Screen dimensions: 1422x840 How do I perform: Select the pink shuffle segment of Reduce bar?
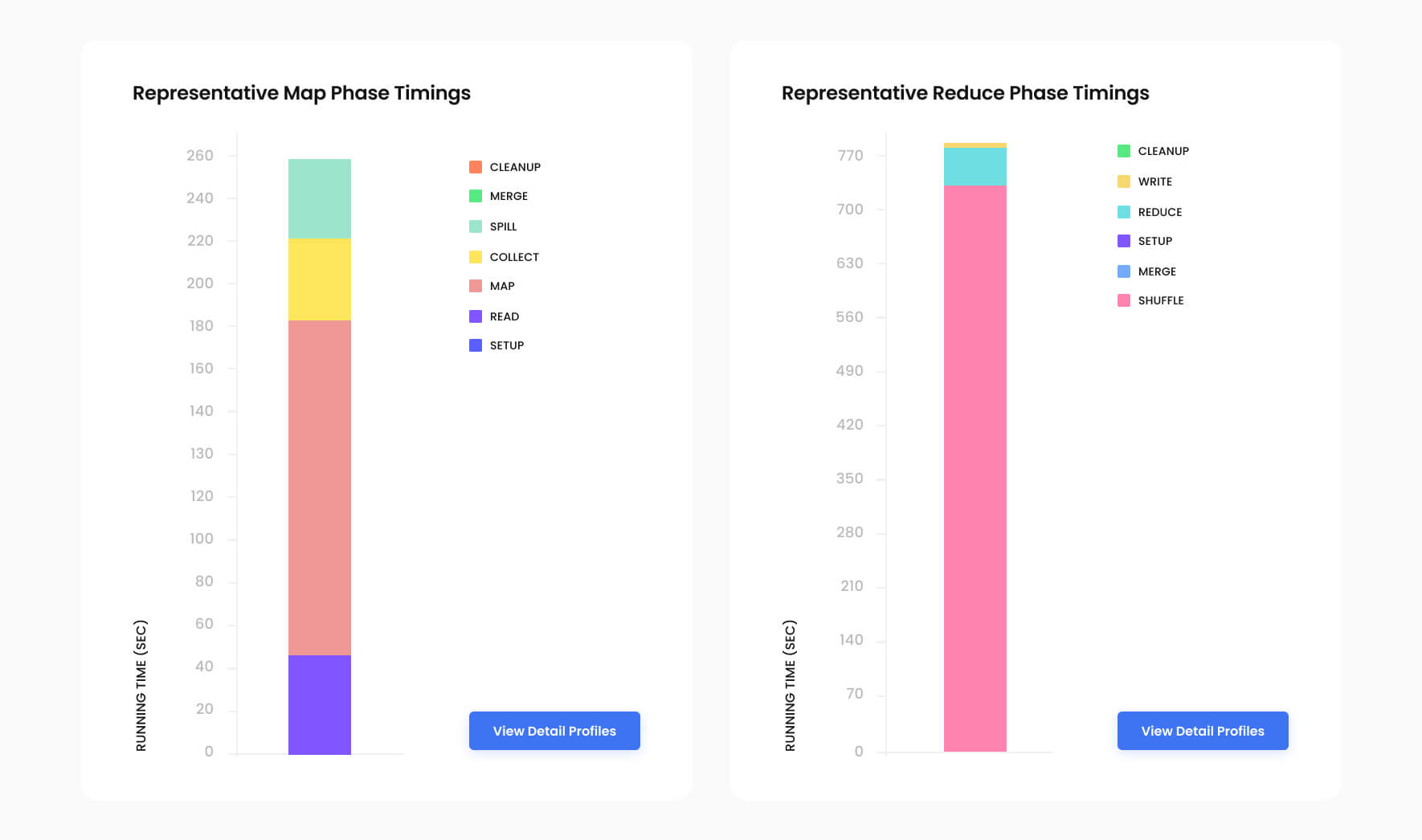point(975,469)
